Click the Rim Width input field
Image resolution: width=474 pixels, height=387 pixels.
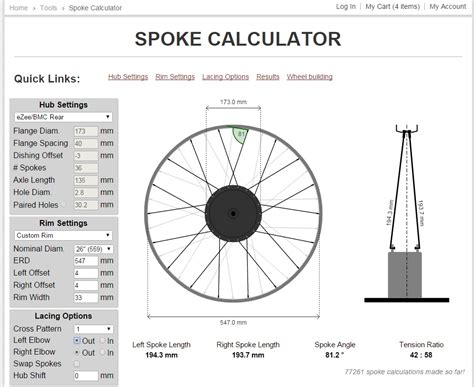point(86,297)
